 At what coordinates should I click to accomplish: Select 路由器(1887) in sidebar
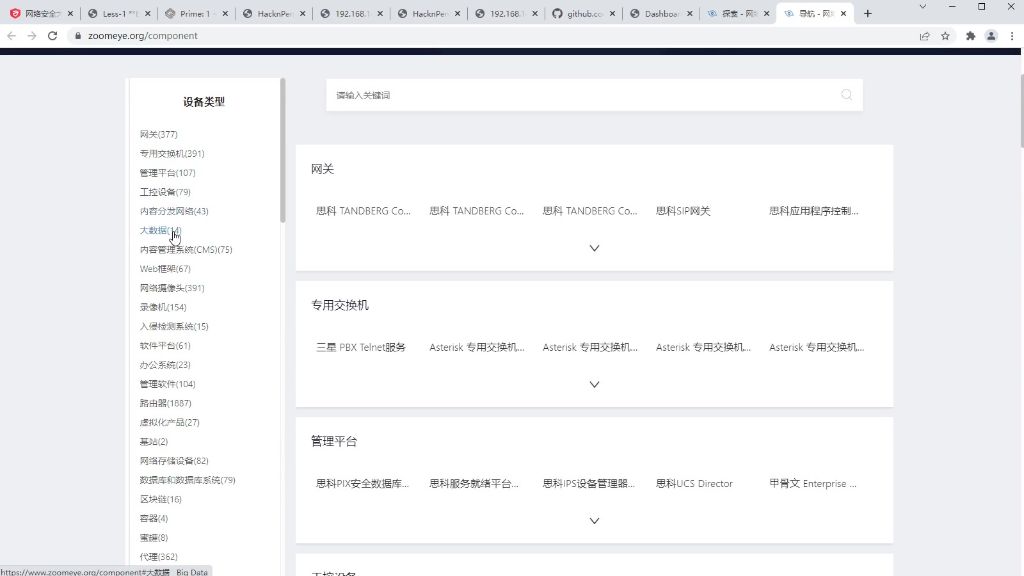(165, 404)
